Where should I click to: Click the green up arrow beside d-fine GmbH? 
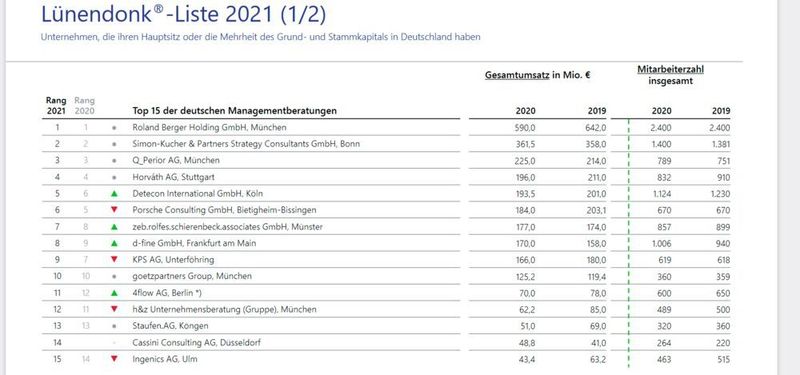point(114,243)
